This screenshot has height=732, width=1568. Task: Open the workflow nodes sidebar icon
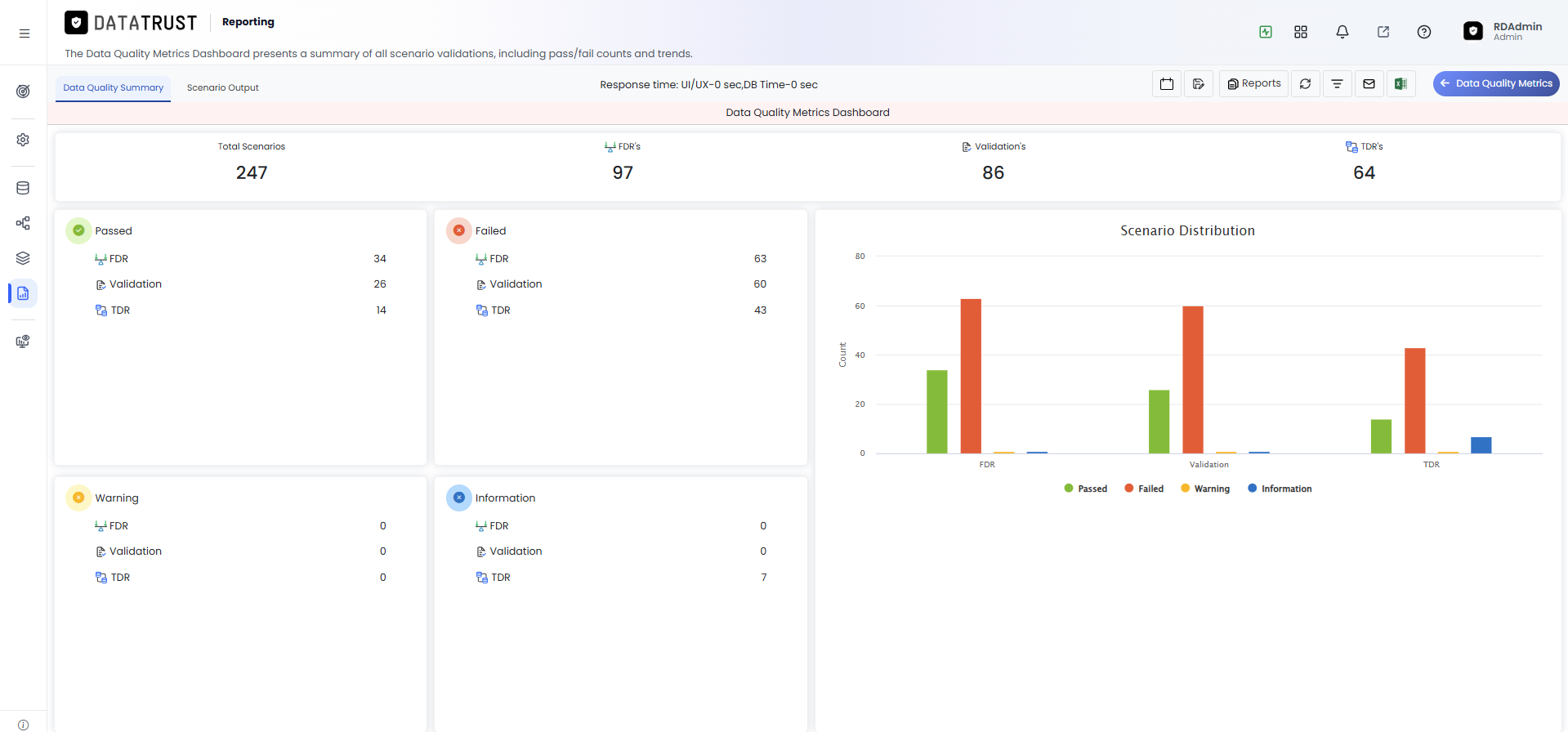tap(23, 223)
